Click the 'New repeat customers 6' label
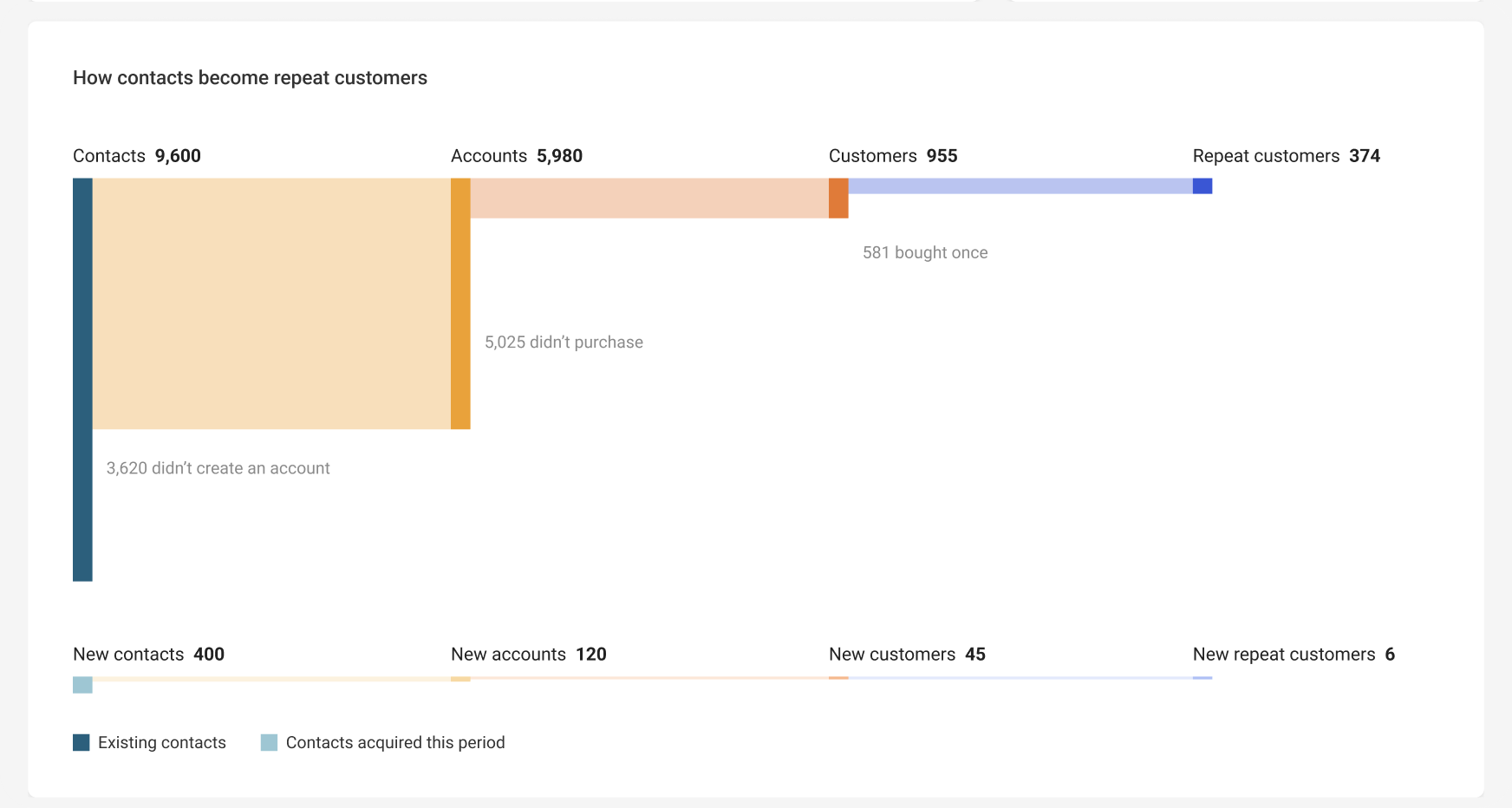The height and width of the screenshot is (808, 1512). pyautogui.click(x=1294, y=655)
